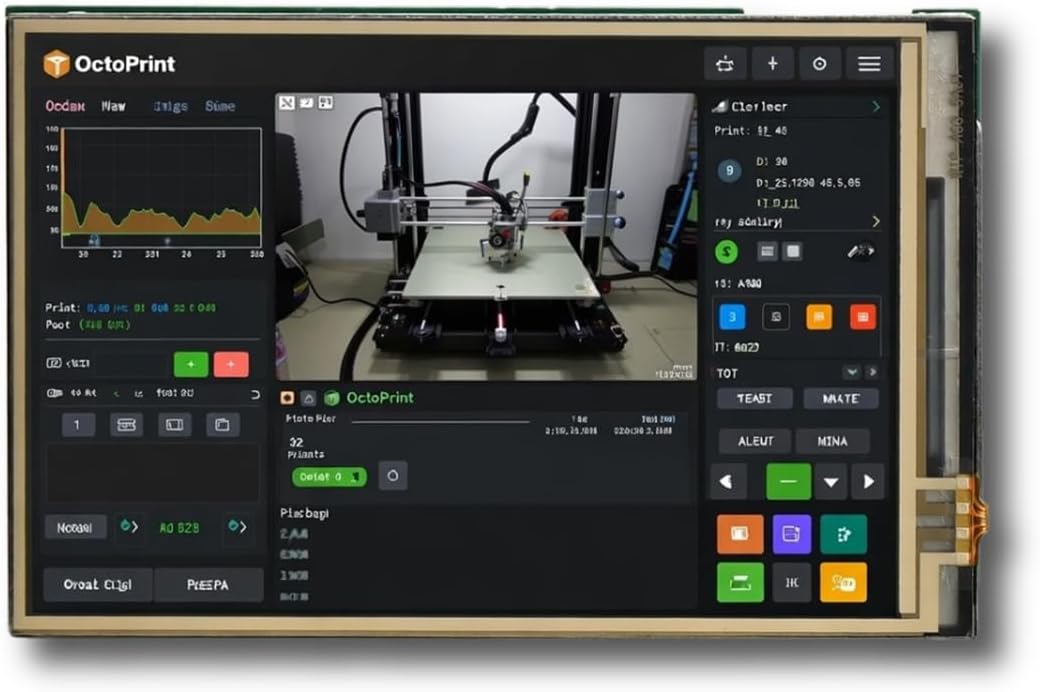Click the printer icon button in the header
The image size is (1040, 692).
pyautogui.click(x=725, y=64)
